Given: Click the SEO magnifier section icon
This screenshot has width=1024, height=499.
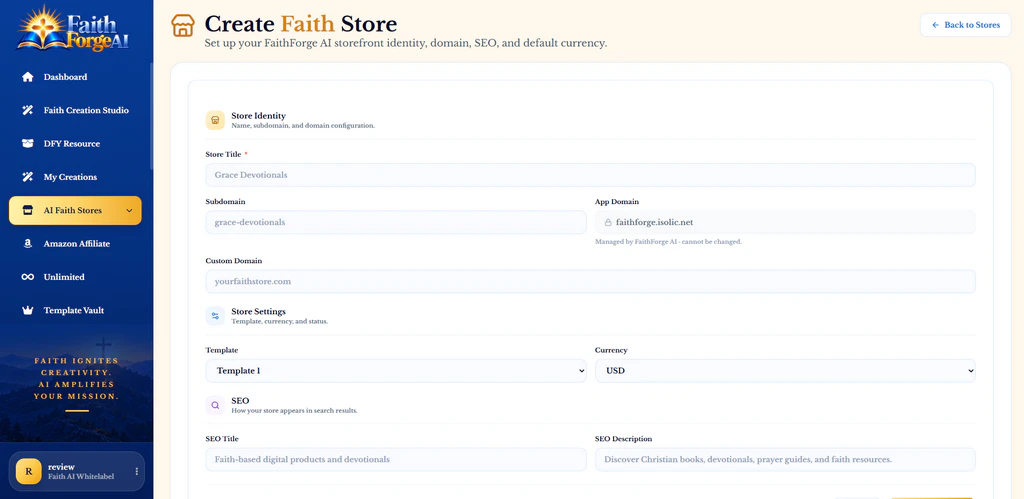Looking at the screenshot, I should [215, 405].
